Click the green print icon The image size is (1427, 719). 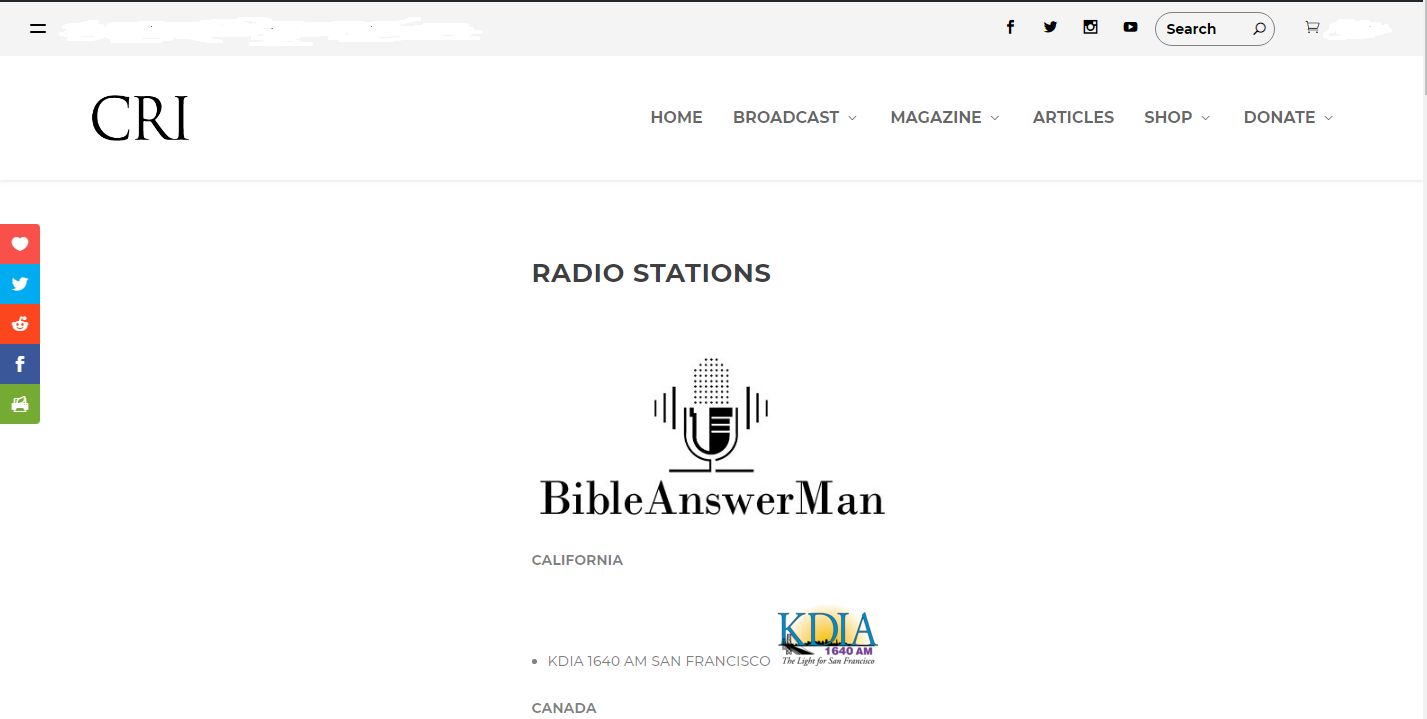[x=20, y=404]
